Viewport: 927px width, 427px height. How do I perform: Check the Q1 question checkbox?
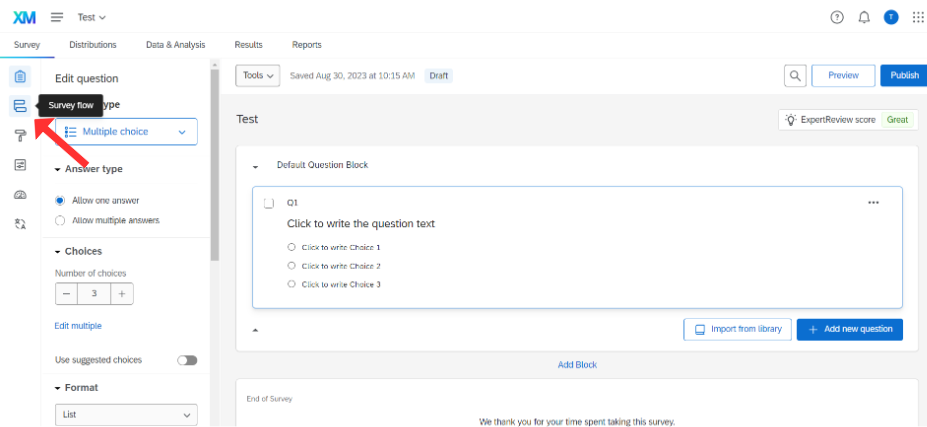tap(268, 203)
